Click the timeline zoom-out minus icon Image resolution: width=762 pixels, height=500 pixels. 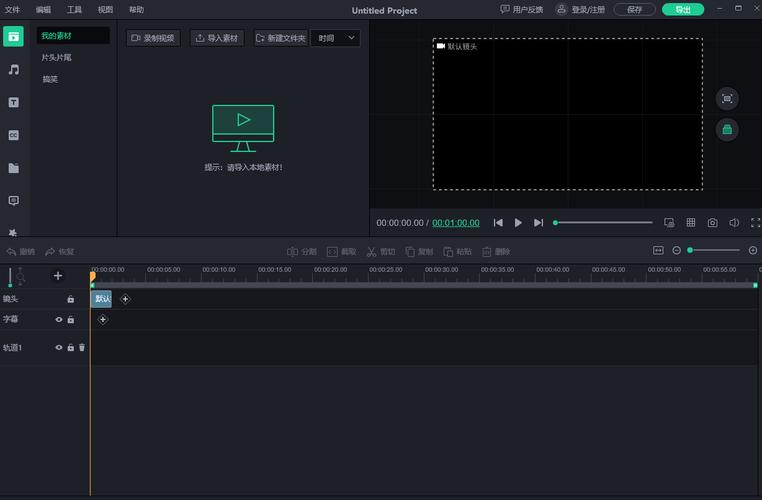(x=676, y=250)
